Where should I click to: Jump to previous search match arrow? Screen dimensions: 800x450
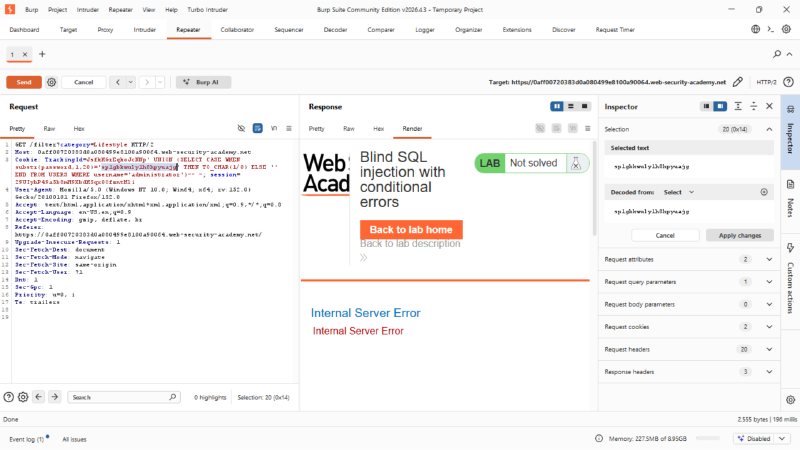coord(39,397)
